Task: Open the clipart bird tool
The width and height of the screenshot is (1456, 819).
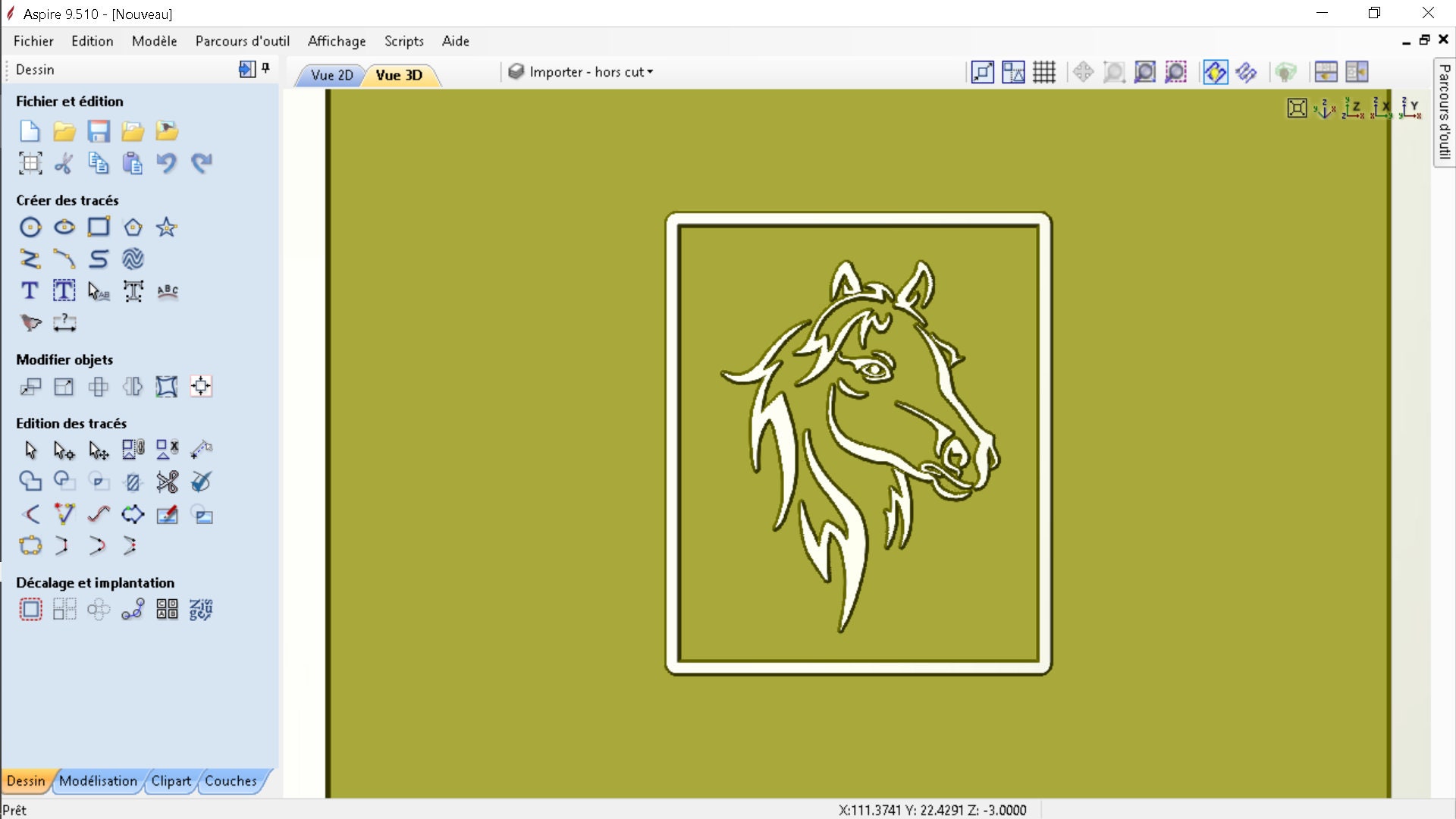Action: point(30,323)
